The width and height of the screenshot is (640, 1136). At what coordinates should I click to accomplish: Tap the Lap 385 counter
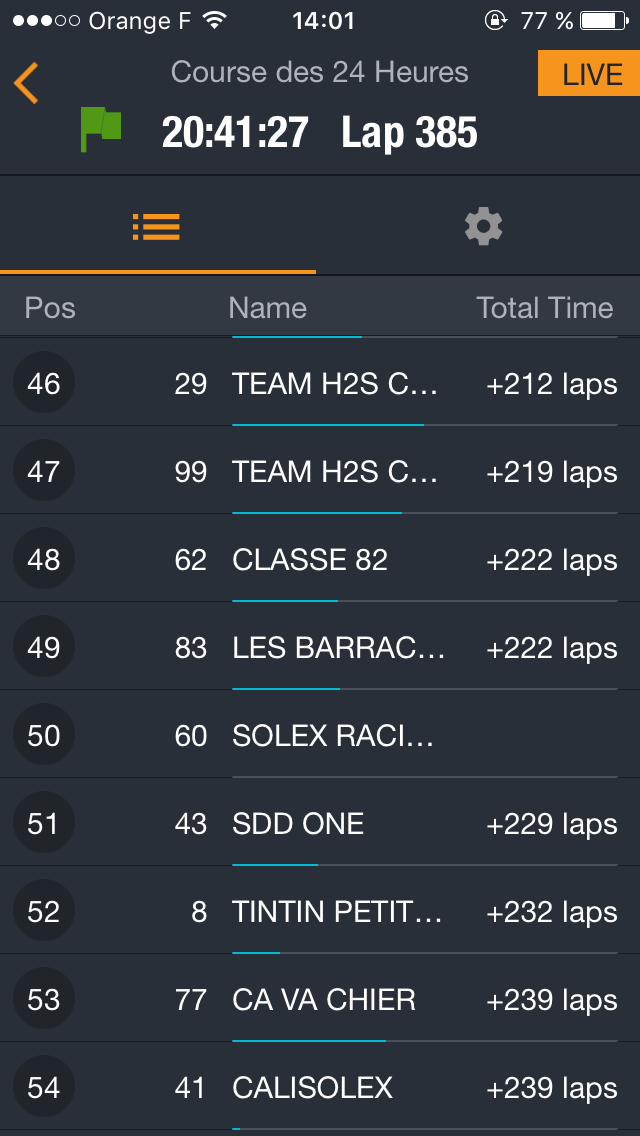[409, 133]
